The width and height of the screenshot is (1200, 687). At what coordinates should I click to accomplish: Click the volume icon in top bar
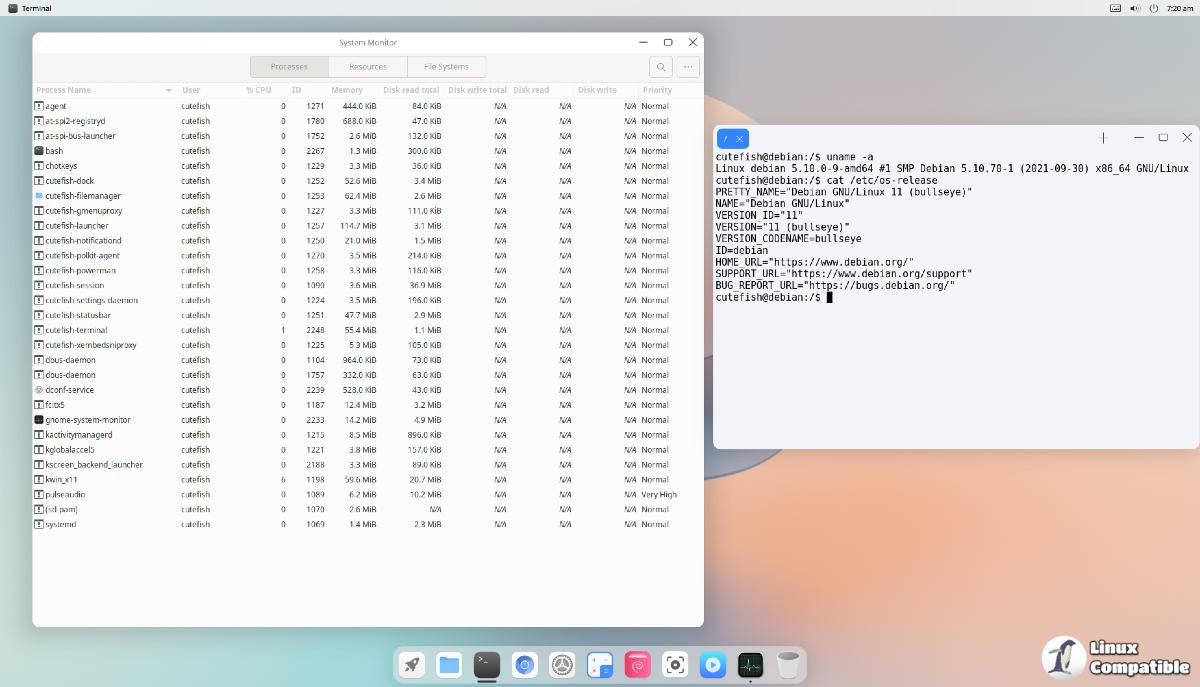click(x=1135, y=8)
